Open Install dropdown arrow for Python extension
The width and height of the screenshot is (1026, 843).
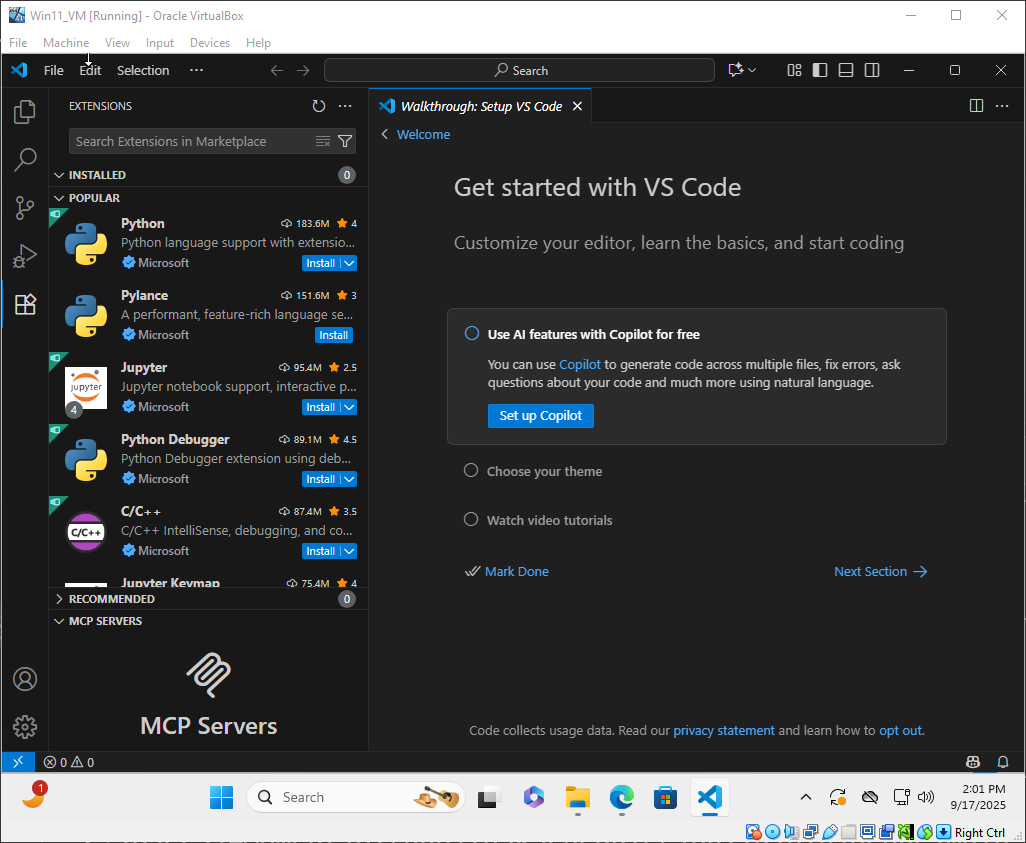pyautogui.click(x=348, y=263)
